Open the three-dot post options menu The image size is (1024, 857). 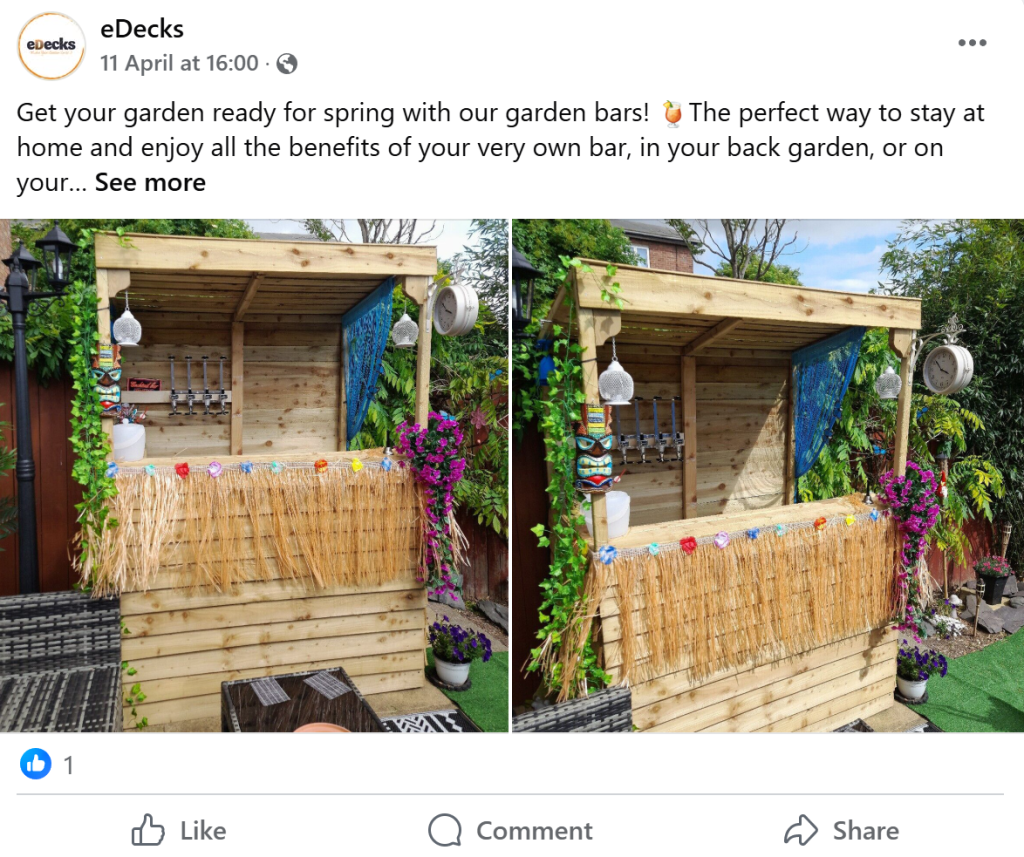[x=972, y=43]
